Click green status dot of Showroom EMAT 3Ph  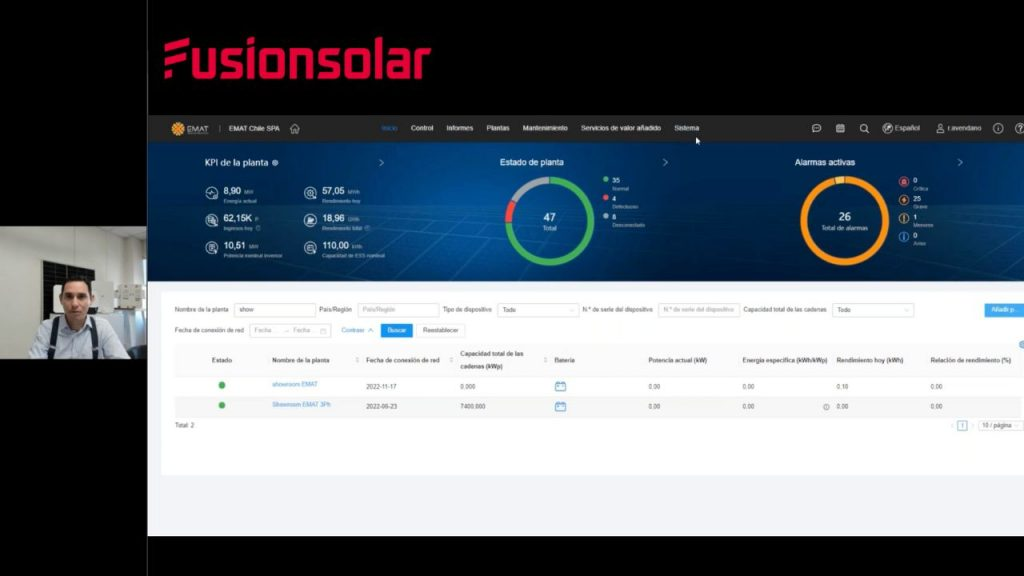click(x=222, y=406)
